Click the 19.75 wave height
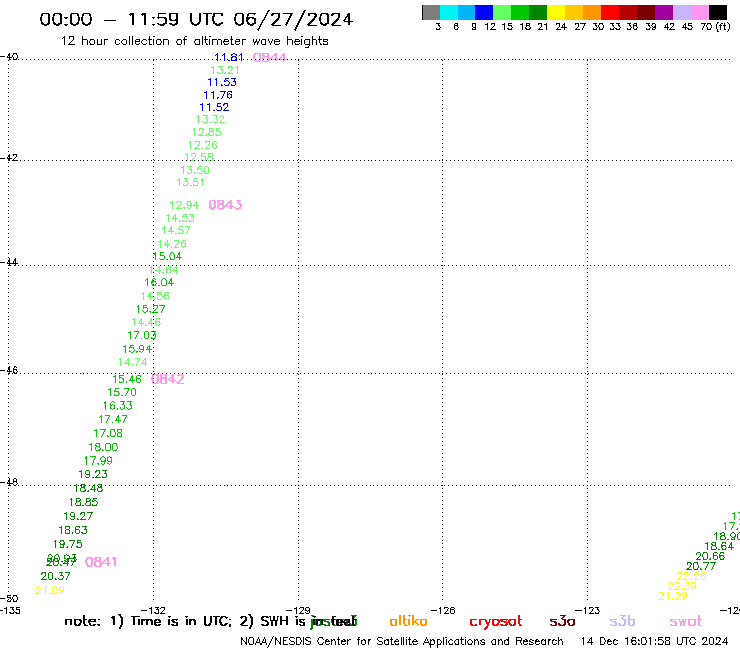 pyautogui.click(x=67, y=544)
